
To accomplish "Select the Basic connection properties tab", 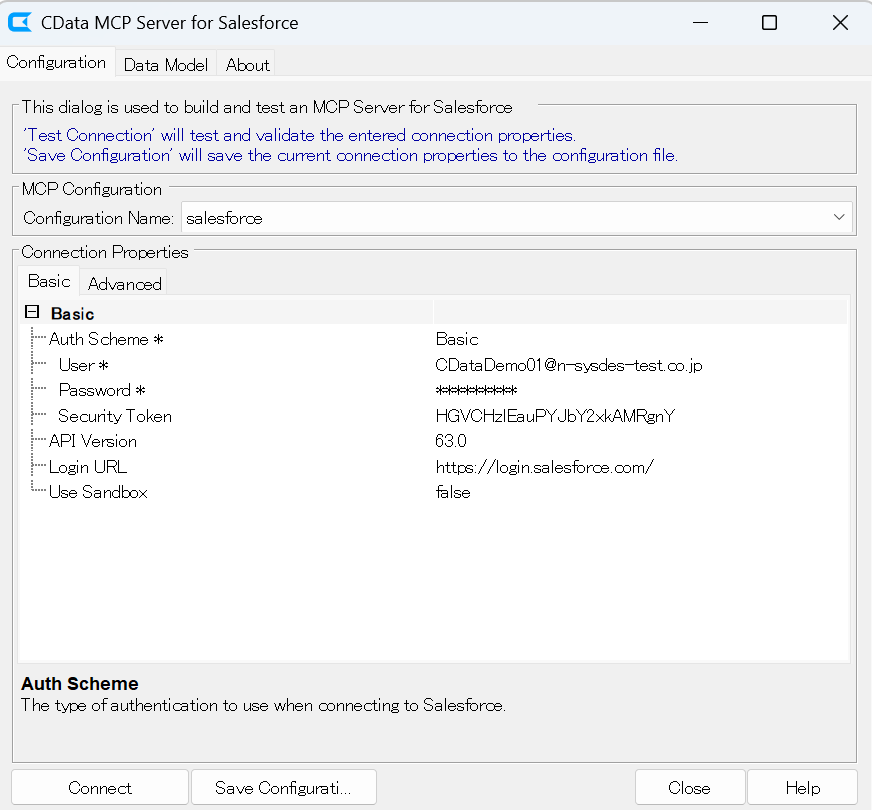I will (x=49, y=281).
